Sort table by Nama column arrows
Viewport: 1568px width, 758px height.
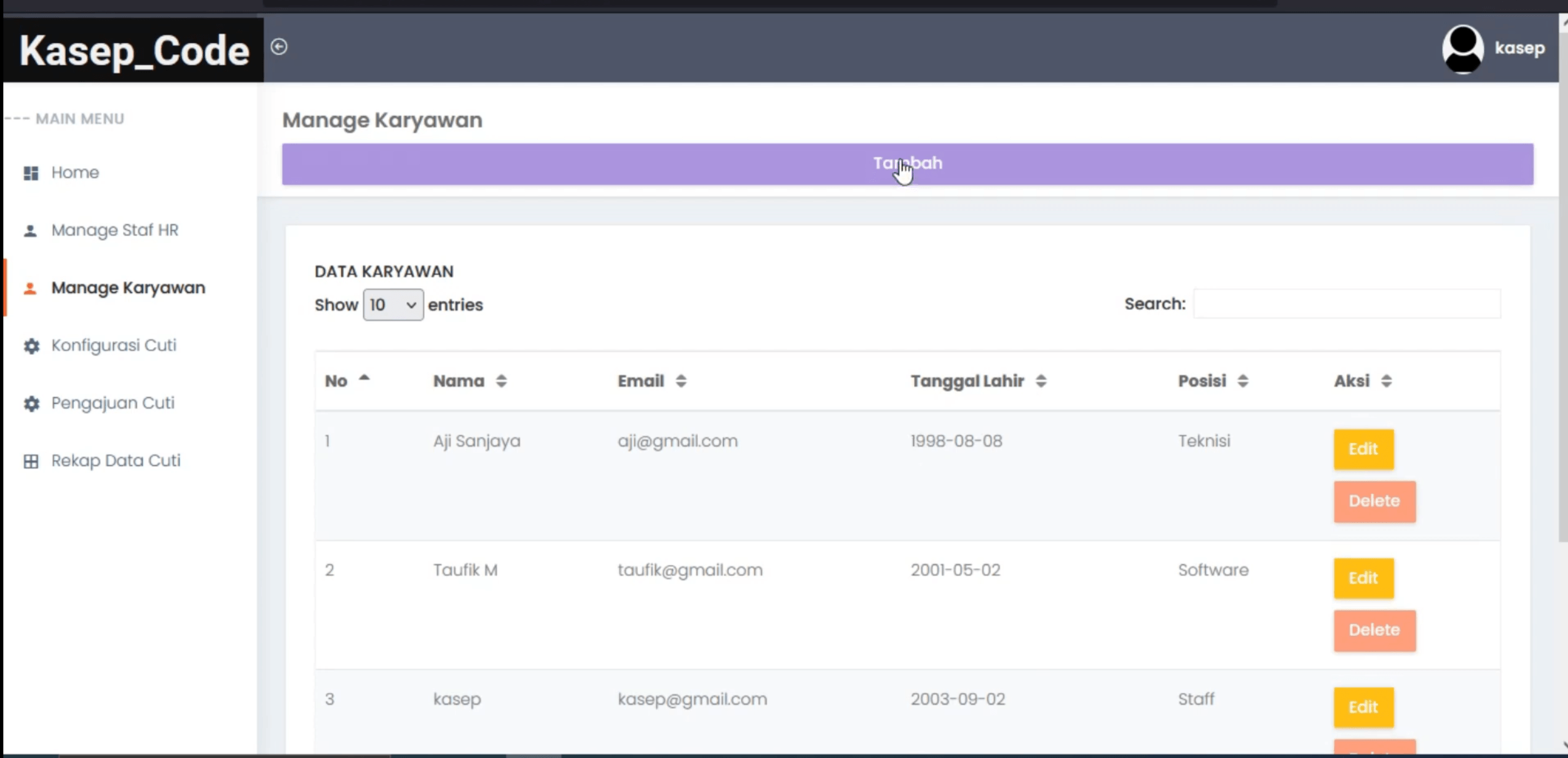point(502,381)
